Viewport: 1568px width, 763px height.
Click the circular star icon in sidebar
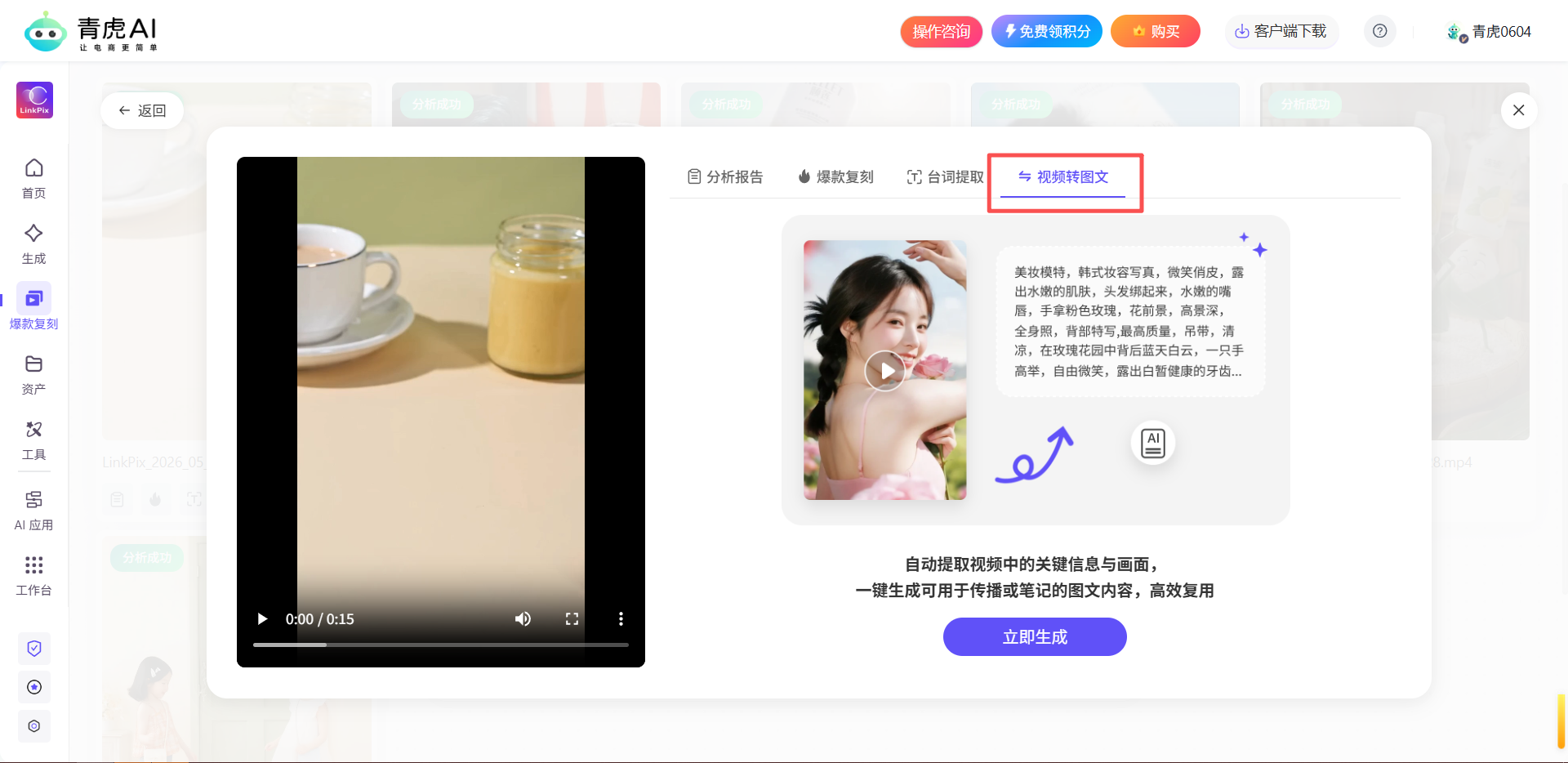34,687
